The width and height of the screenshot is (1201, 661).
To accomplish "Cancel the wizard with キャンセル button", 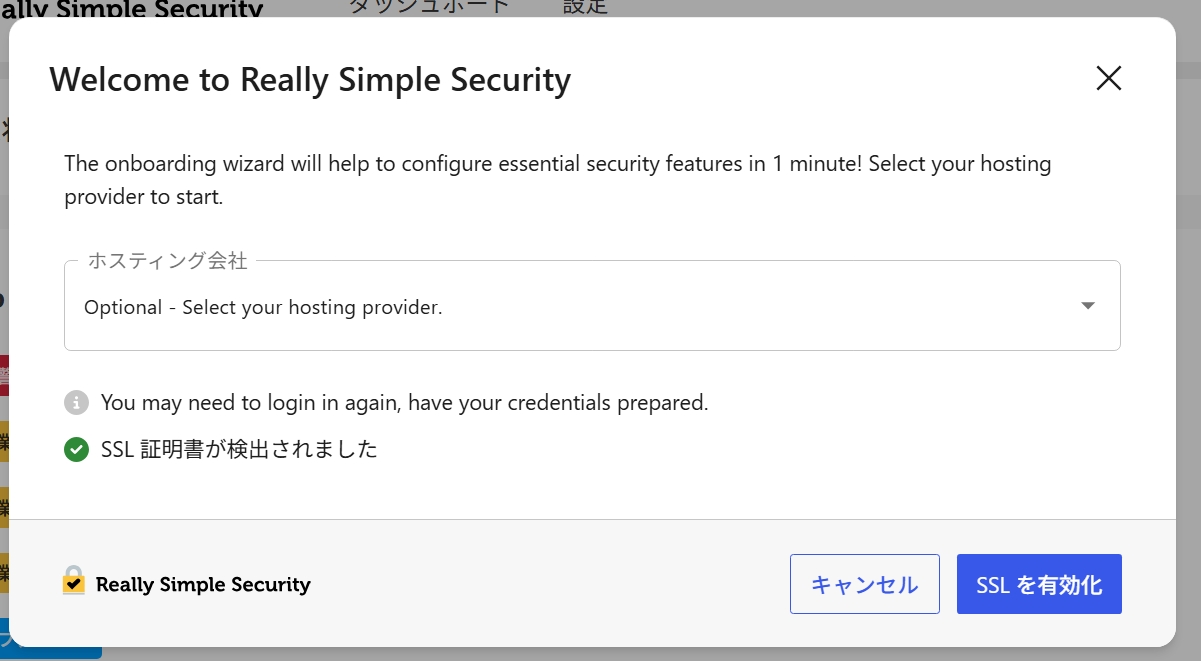I will (x=864, y=584).
